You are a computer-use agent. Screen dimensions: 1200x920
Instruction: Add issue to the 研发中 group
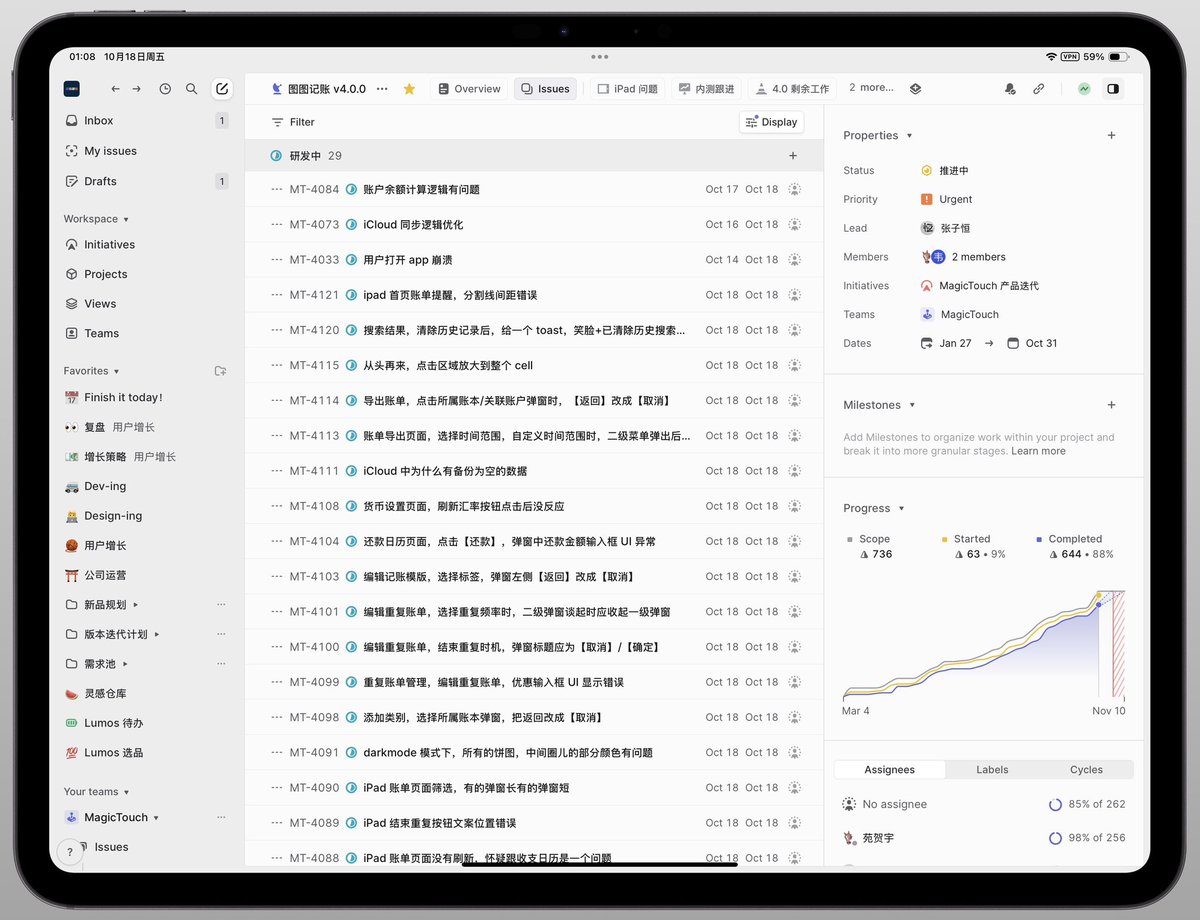pos(793,156)
